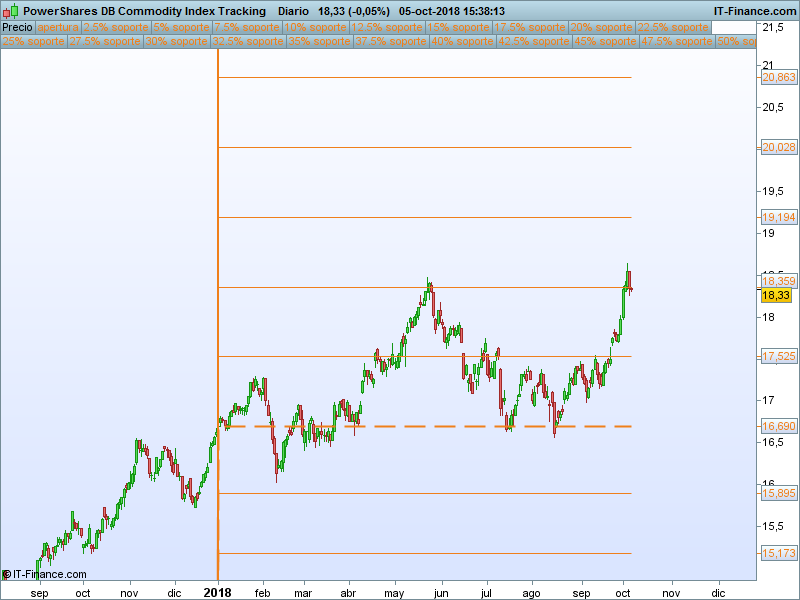Screen dimensions: 800x600
Task: Click the 15,895 price level tag
Action: click(779, 493)
